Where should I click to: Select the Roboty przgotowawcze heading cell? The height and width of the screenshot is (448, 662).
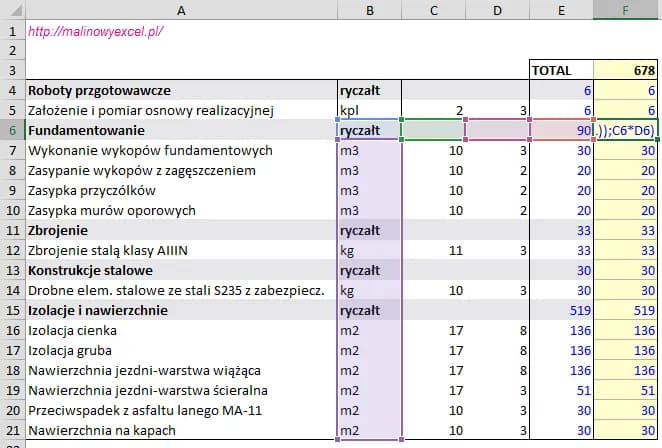pyautogui.click(x=181, y=91)
